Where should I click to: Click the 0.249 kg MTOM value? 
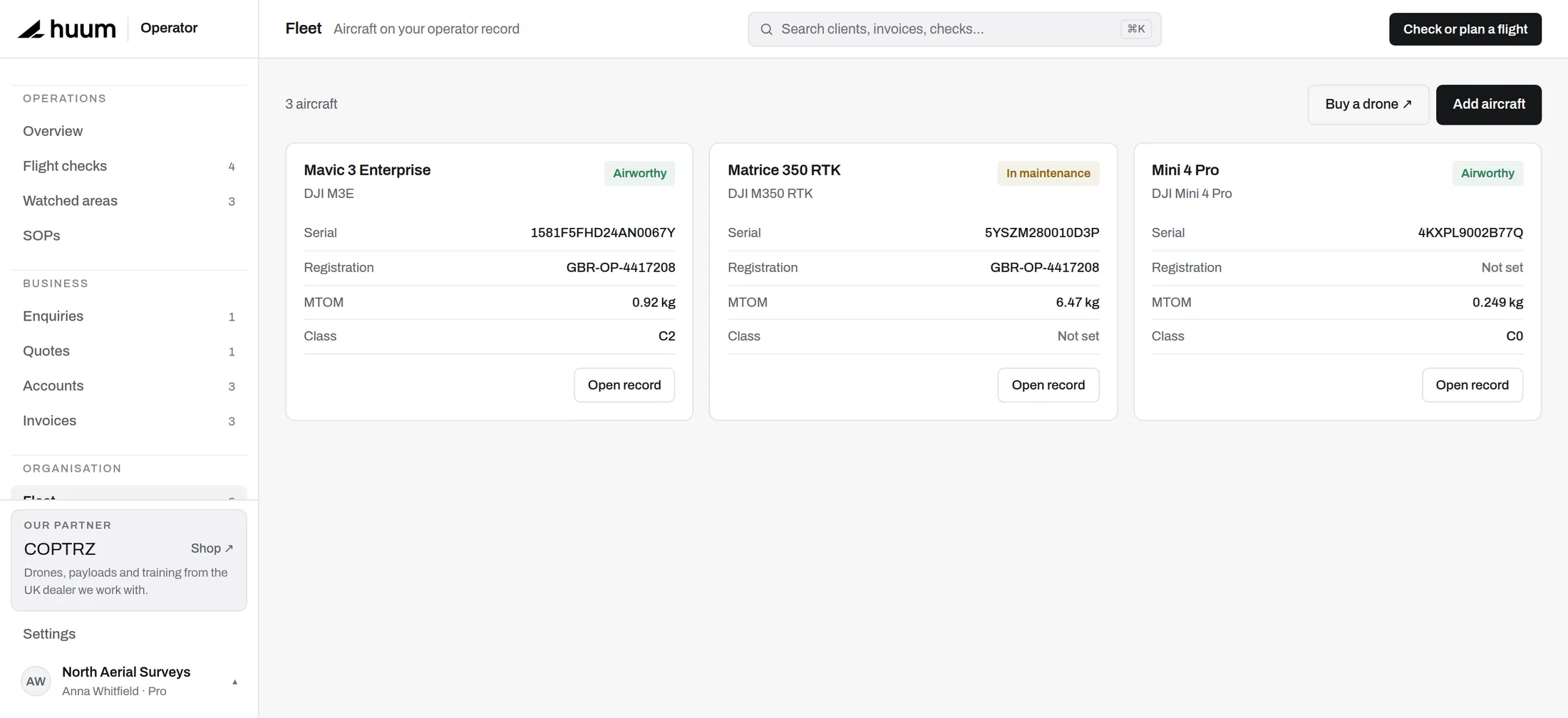(1498, 303)
